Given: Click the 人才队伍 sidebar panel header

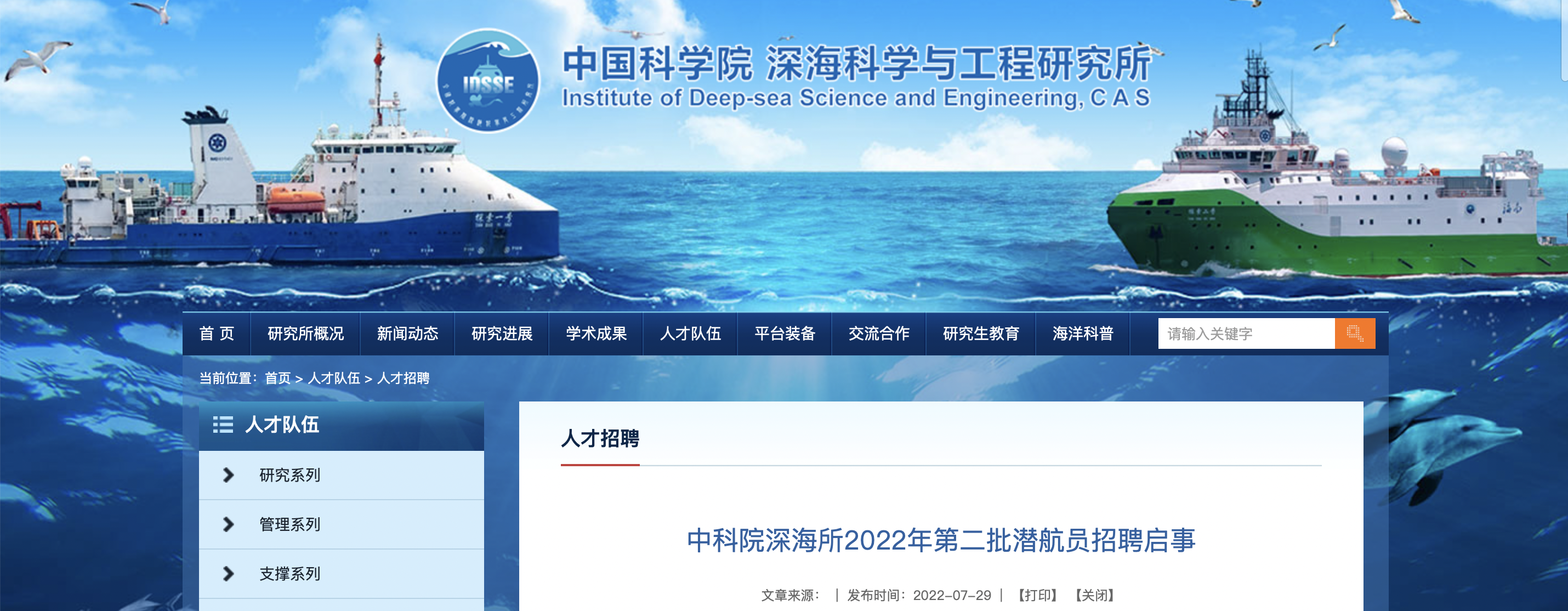Looking at the screenshot, I should (342, 425).
